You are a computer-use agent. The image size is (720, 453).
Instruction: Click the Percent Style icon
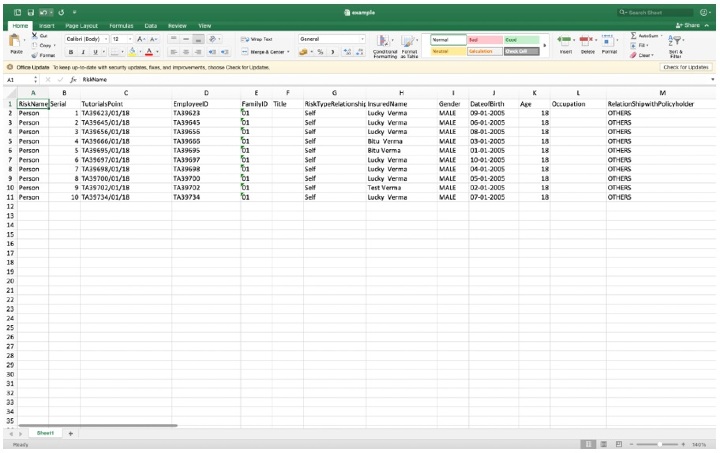(x=320, y=52)
